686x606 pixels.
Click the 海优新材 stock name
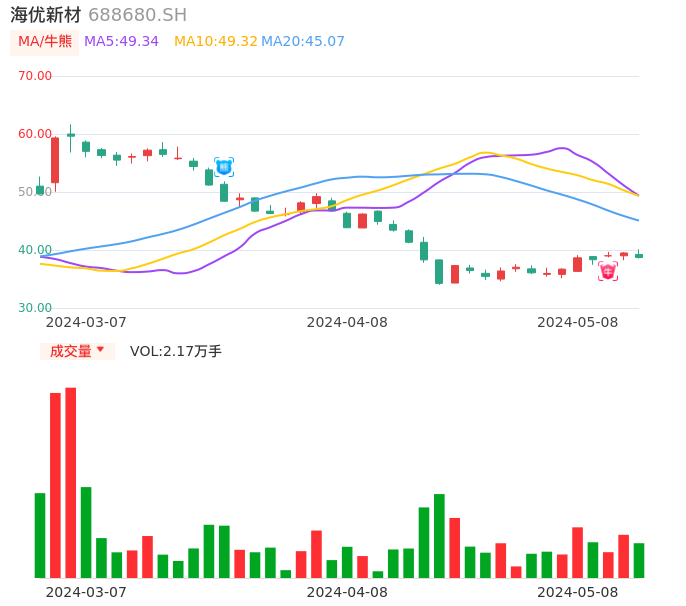tap(46, 15)
